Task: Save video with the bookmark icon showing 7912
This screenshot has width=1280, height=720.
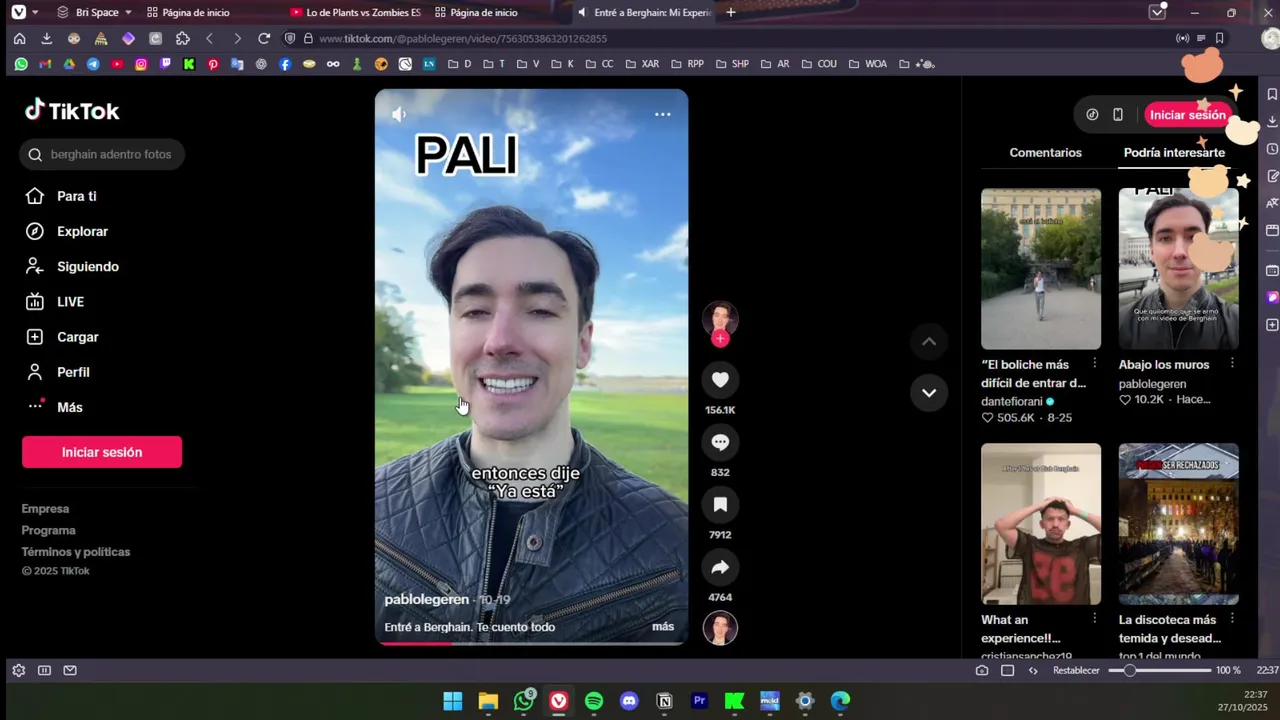Action: click(720, 504)
